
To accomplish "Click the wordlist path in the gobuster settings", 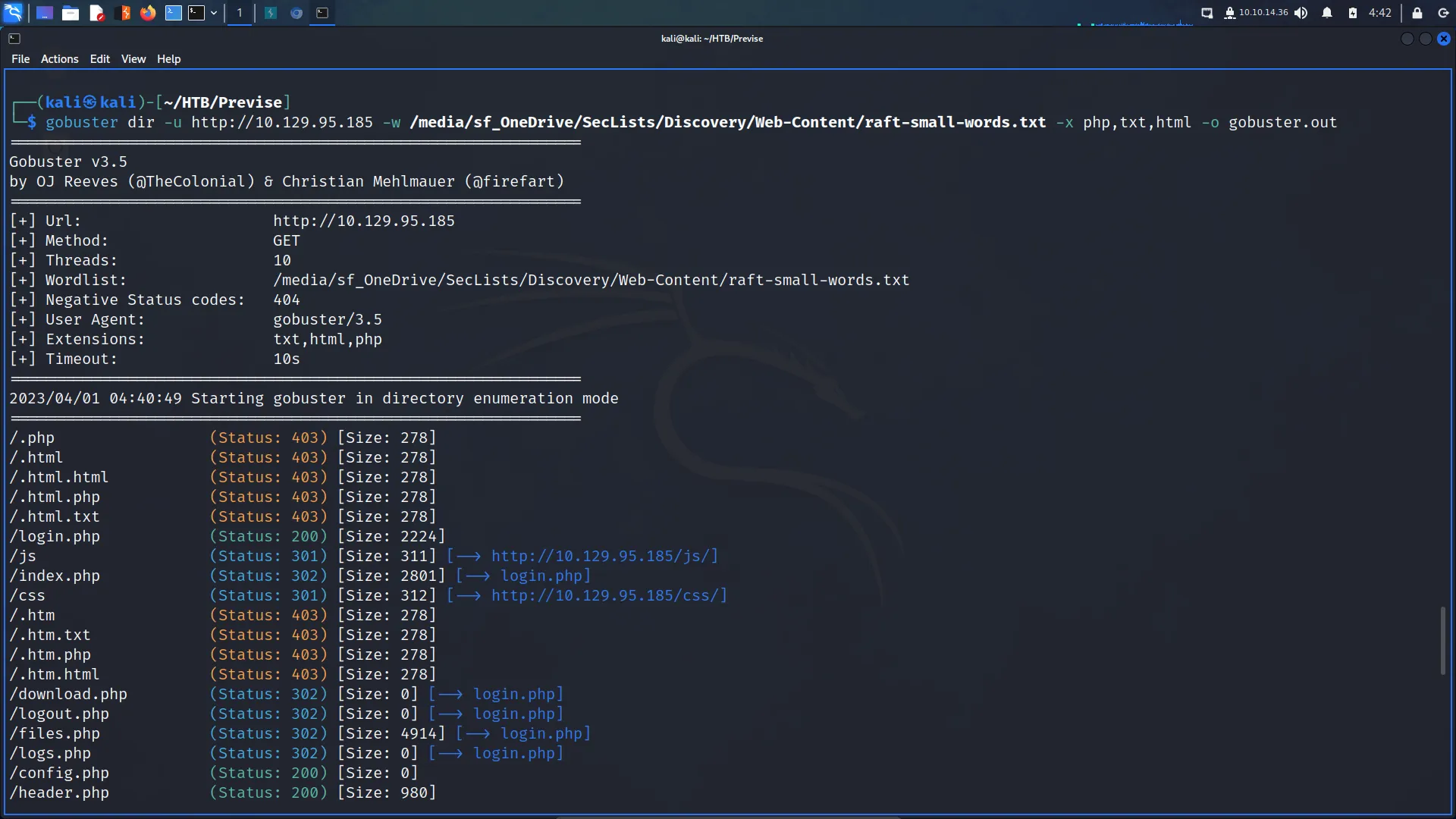I will [591, 280].
